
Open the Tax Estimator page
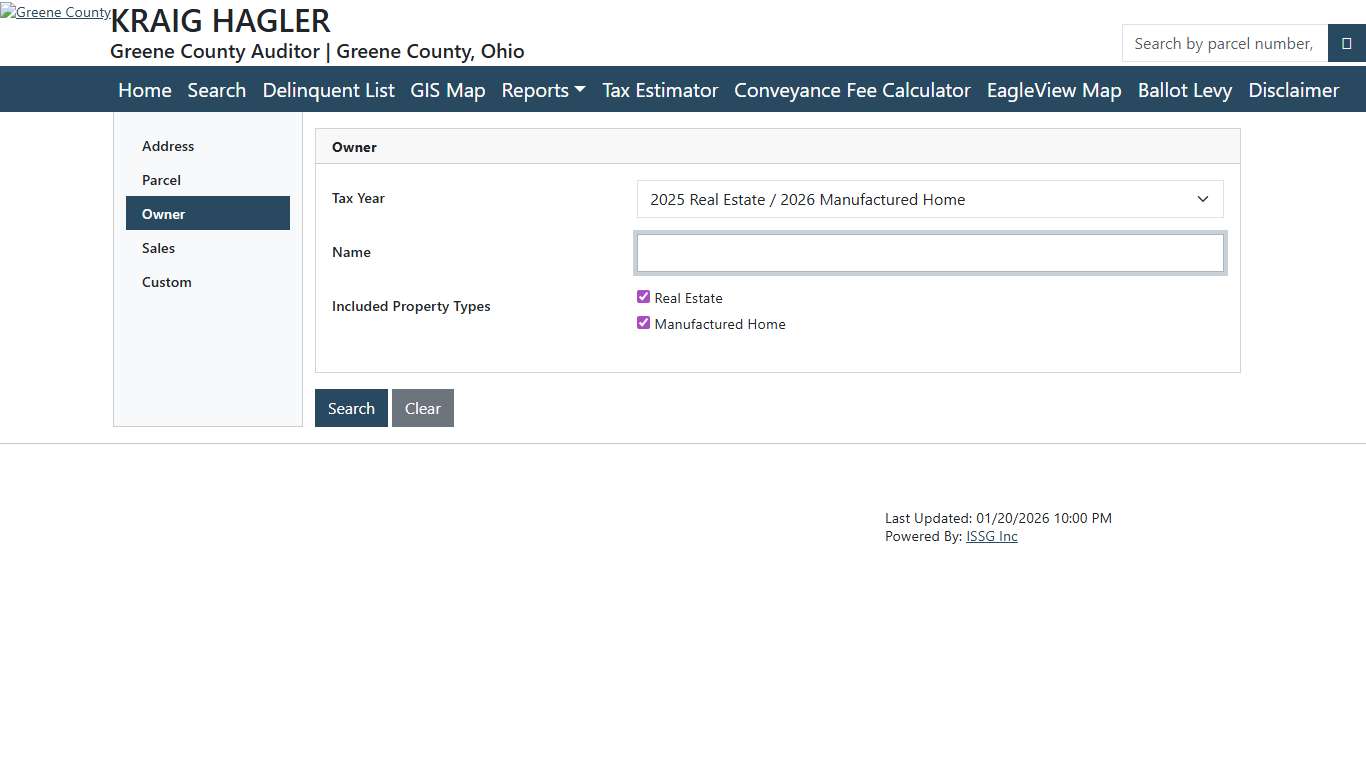tap(660, 90)
